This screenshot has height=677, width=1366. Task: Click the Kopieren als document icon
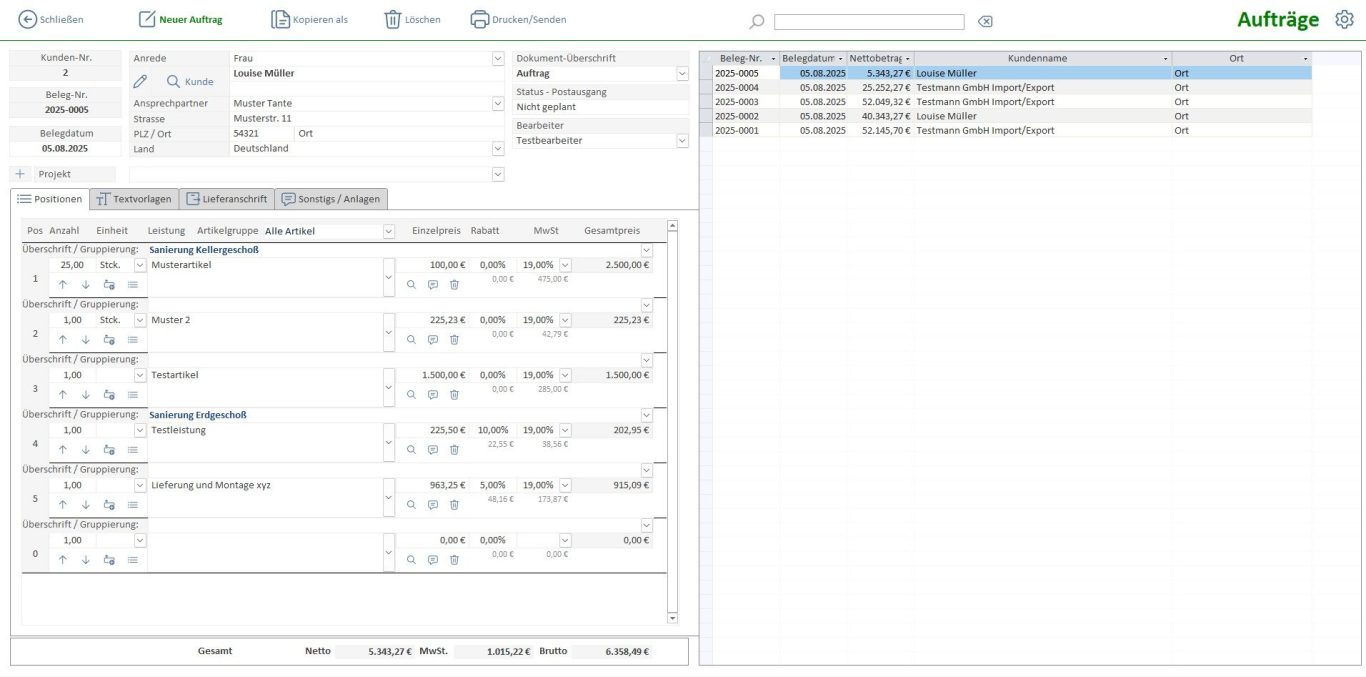coord(281,19)
